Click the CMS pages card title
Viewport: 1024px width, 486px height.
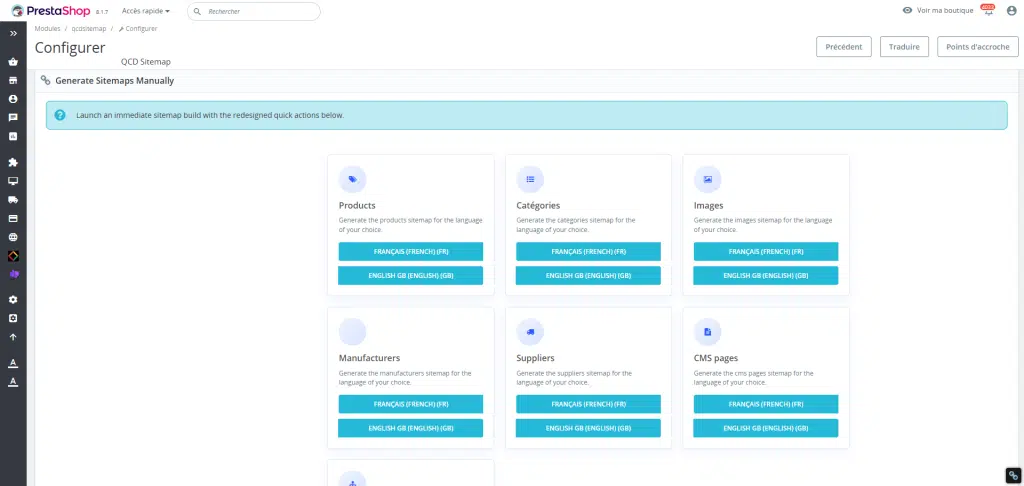(716, 358)
